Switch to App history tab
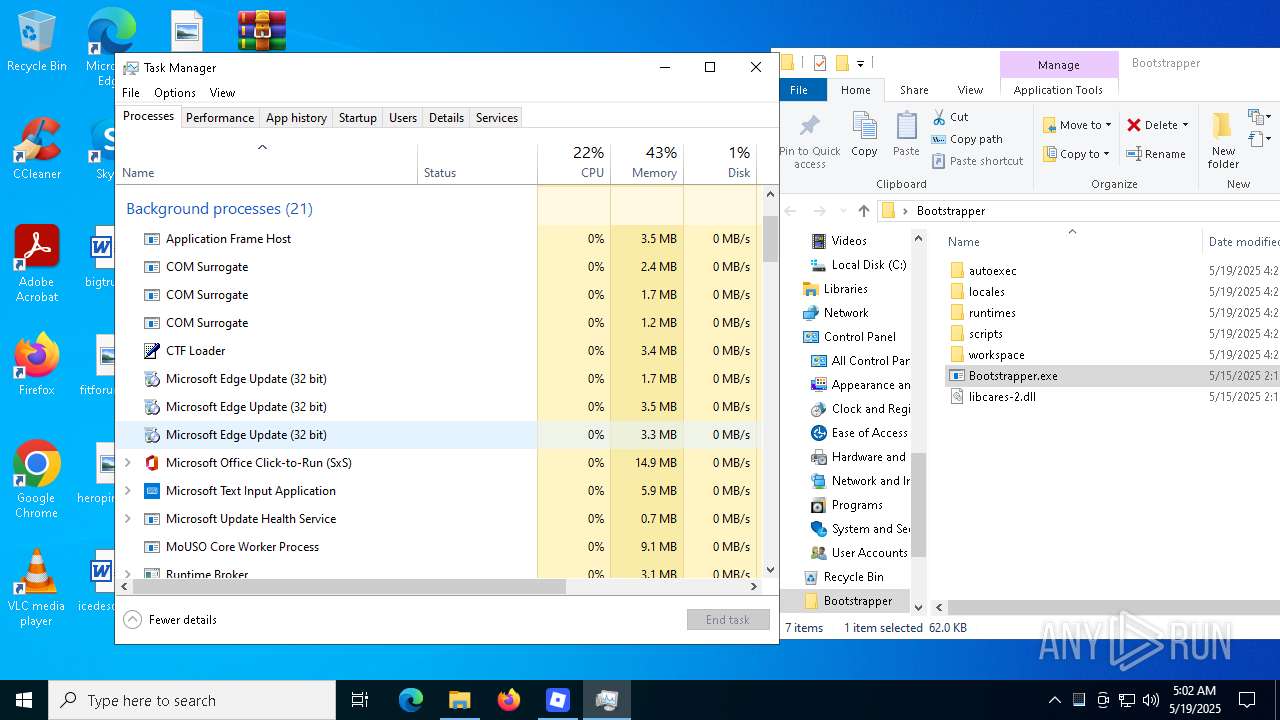1280x720 pixels. click(x=296, y=118)
